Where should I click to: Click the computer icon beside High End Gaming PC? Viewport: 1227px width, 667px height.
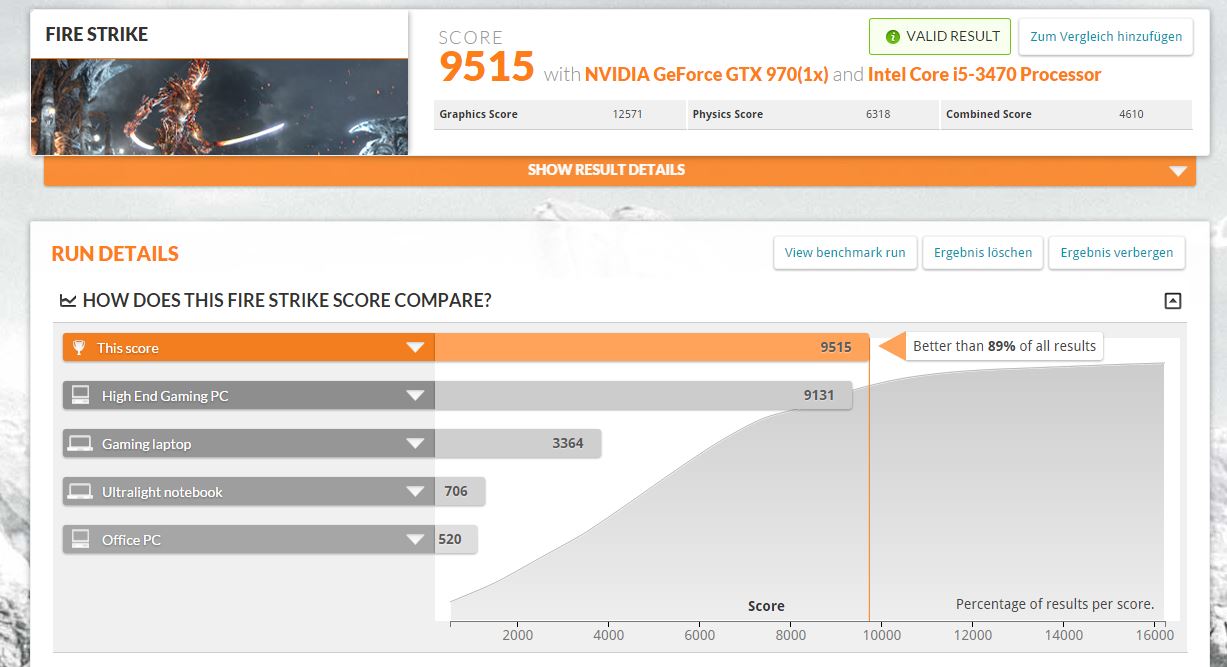click(80, 395)
